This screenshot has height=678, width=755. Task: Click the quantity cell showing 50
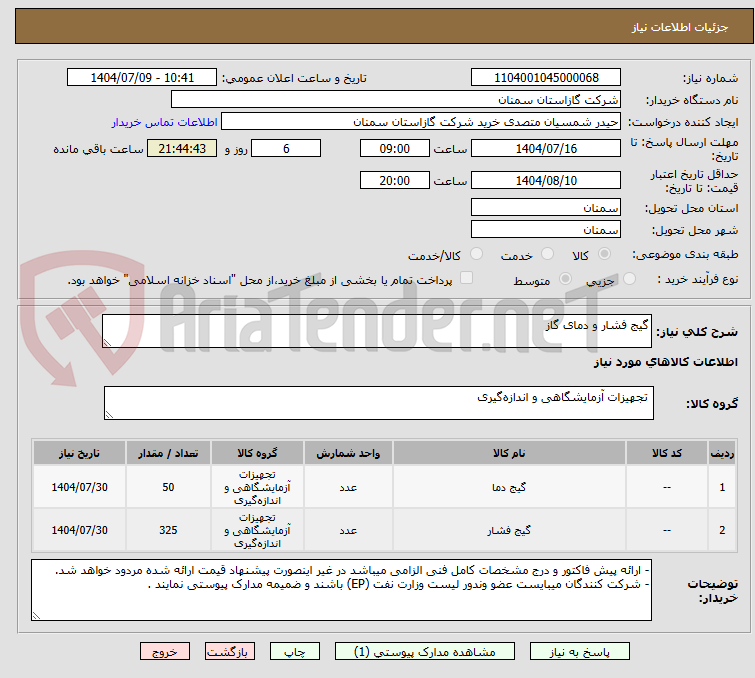(168, 487)
